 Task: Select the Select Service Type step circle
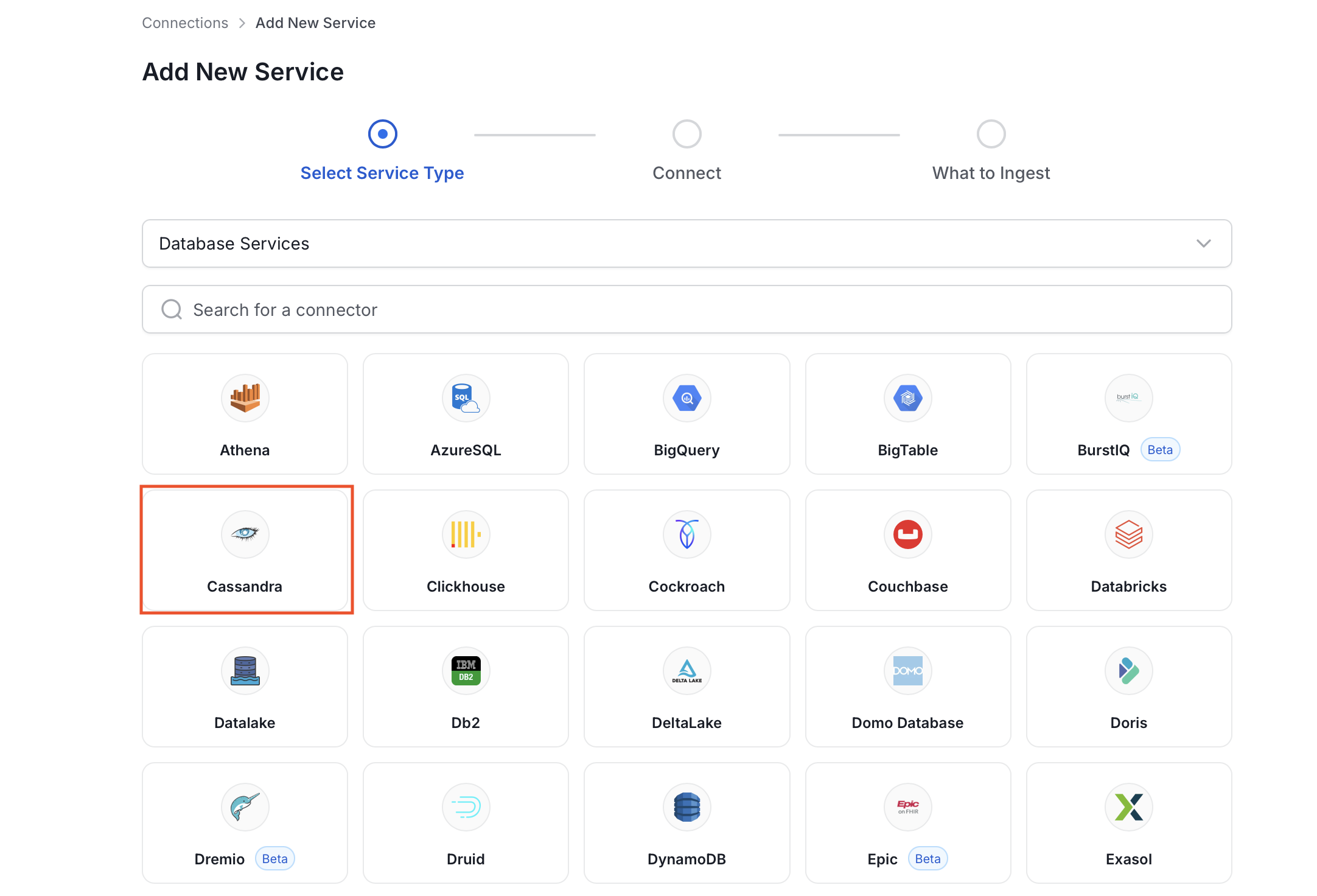[x=383, y=134]
